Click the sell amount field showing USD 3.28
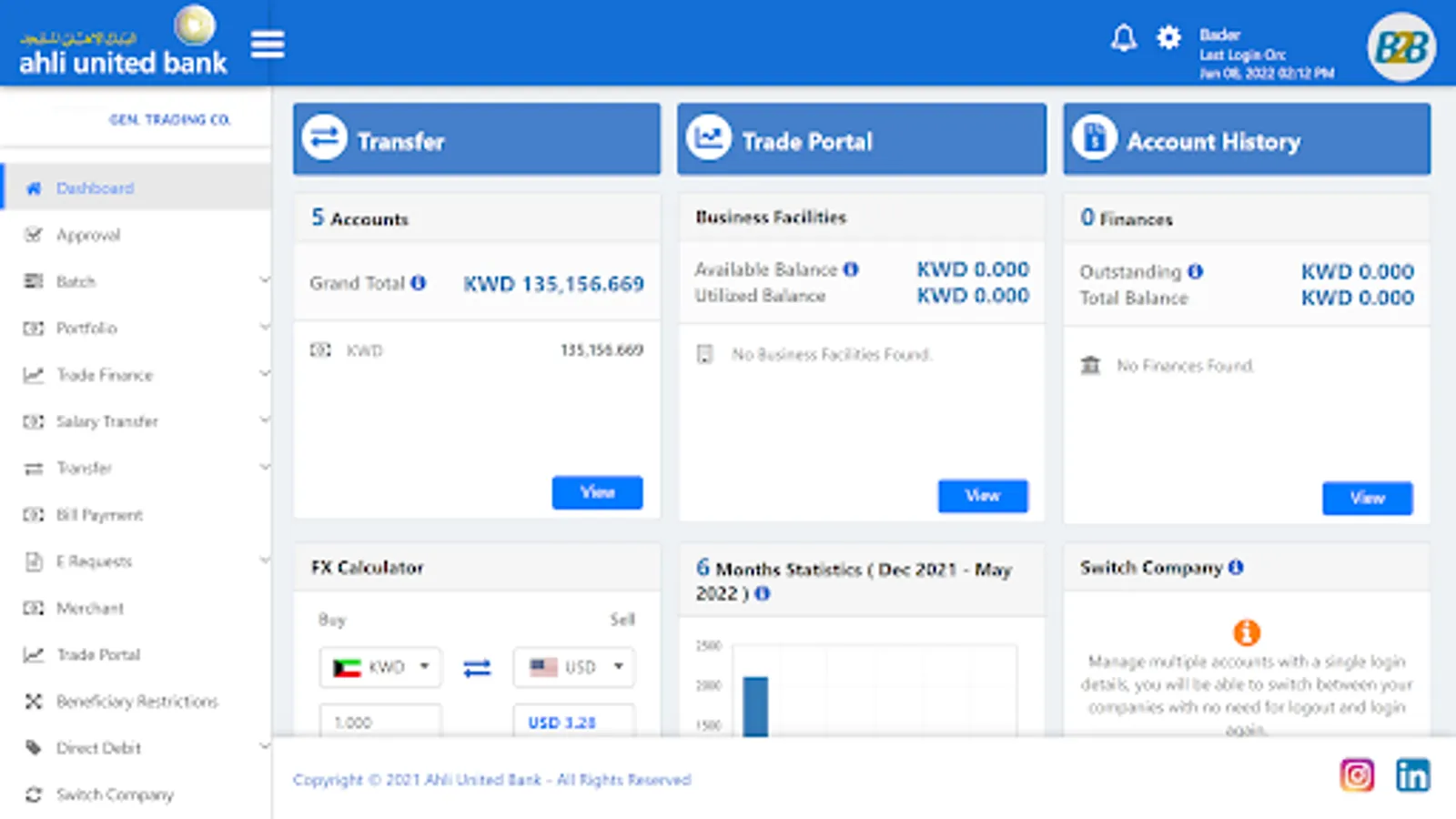 (574, 721)
